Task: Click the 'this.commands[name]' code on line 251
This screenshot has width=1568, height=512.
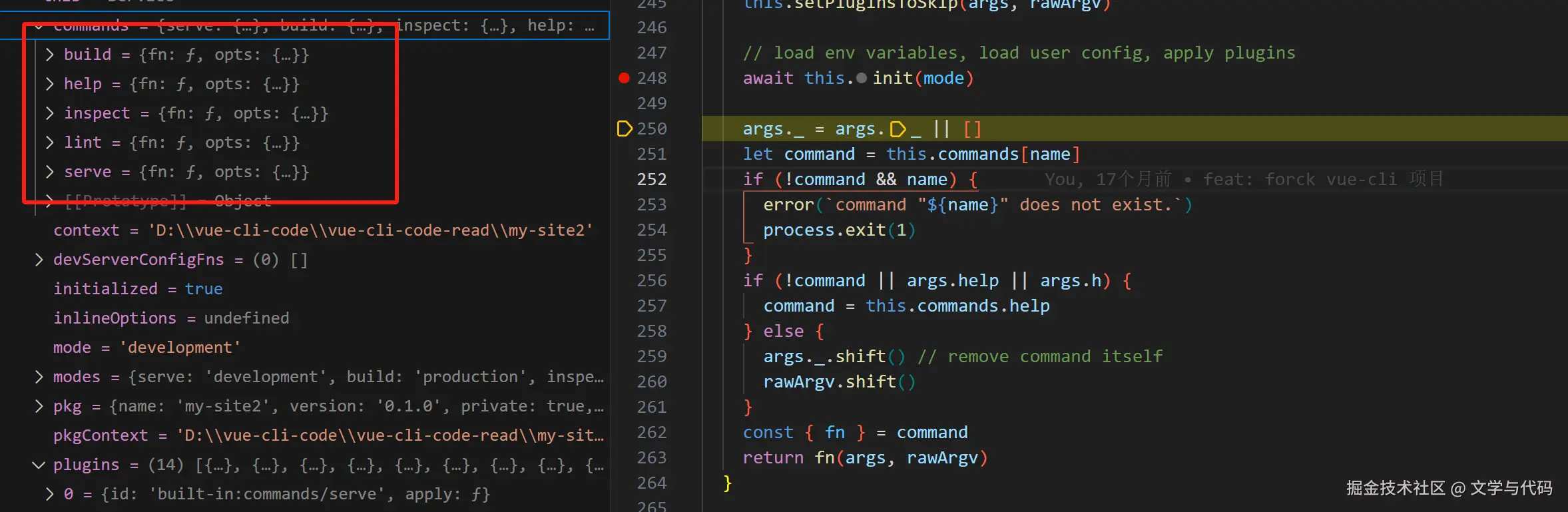Action: point(983,154)
